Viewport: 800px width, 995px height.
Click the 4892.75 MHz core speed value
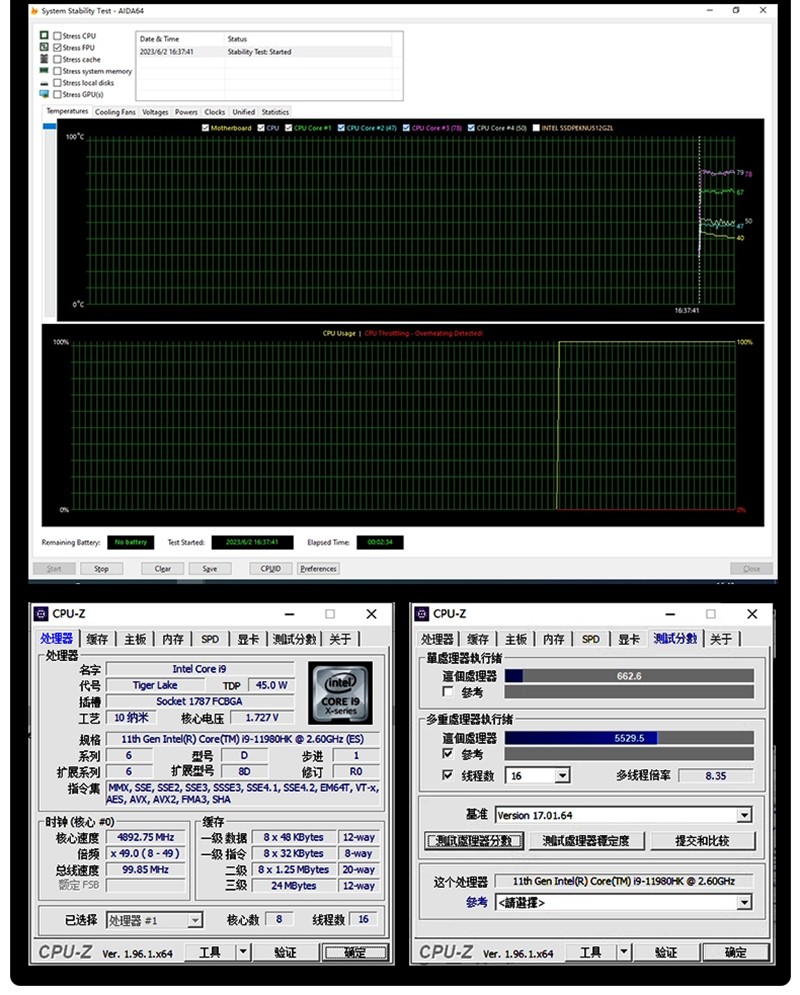click(x=146, y=837)
